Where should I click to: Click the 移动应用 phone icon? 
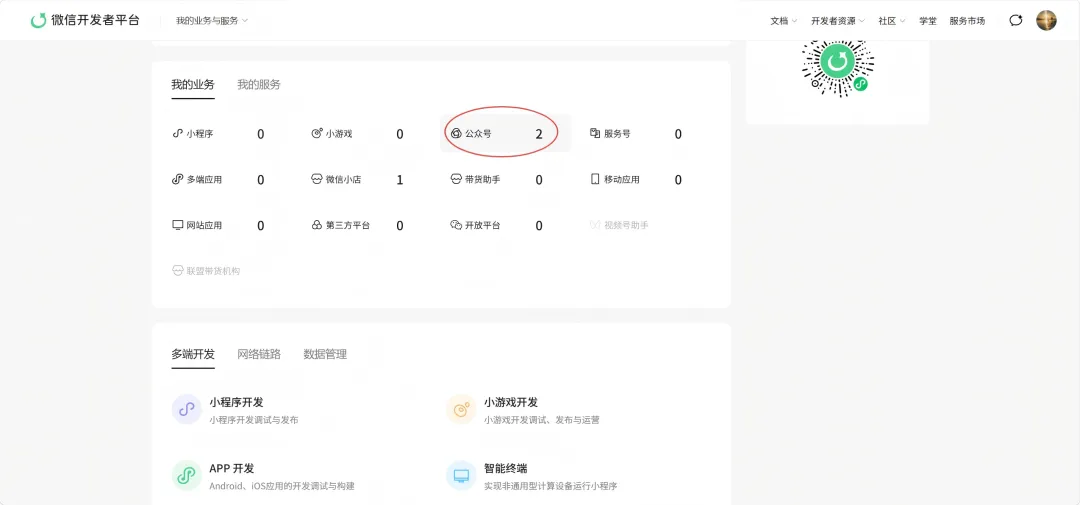pyautogui.click(x=595, y=179)
